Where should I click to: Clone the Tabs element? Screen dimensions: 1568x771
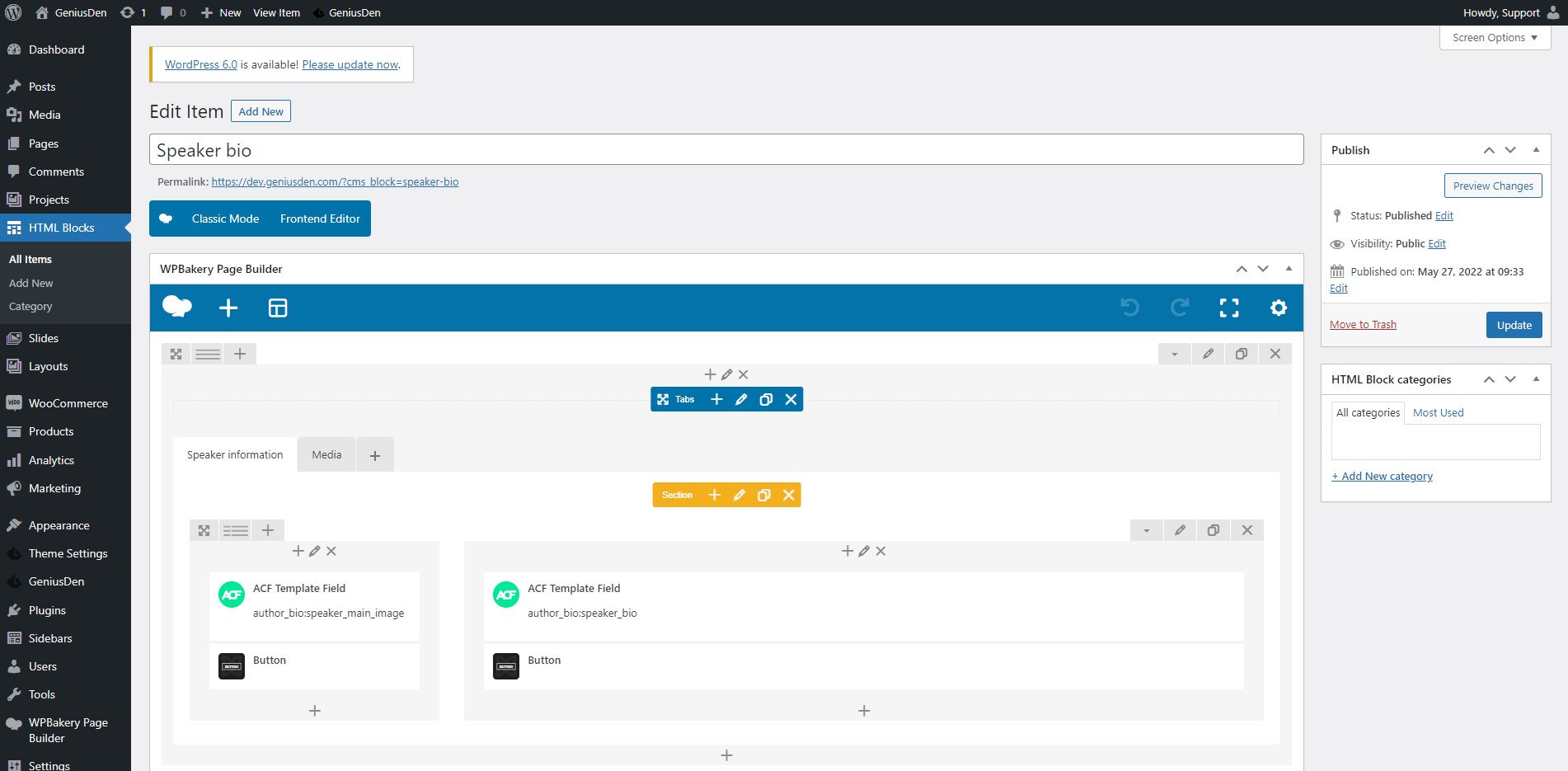766,399
